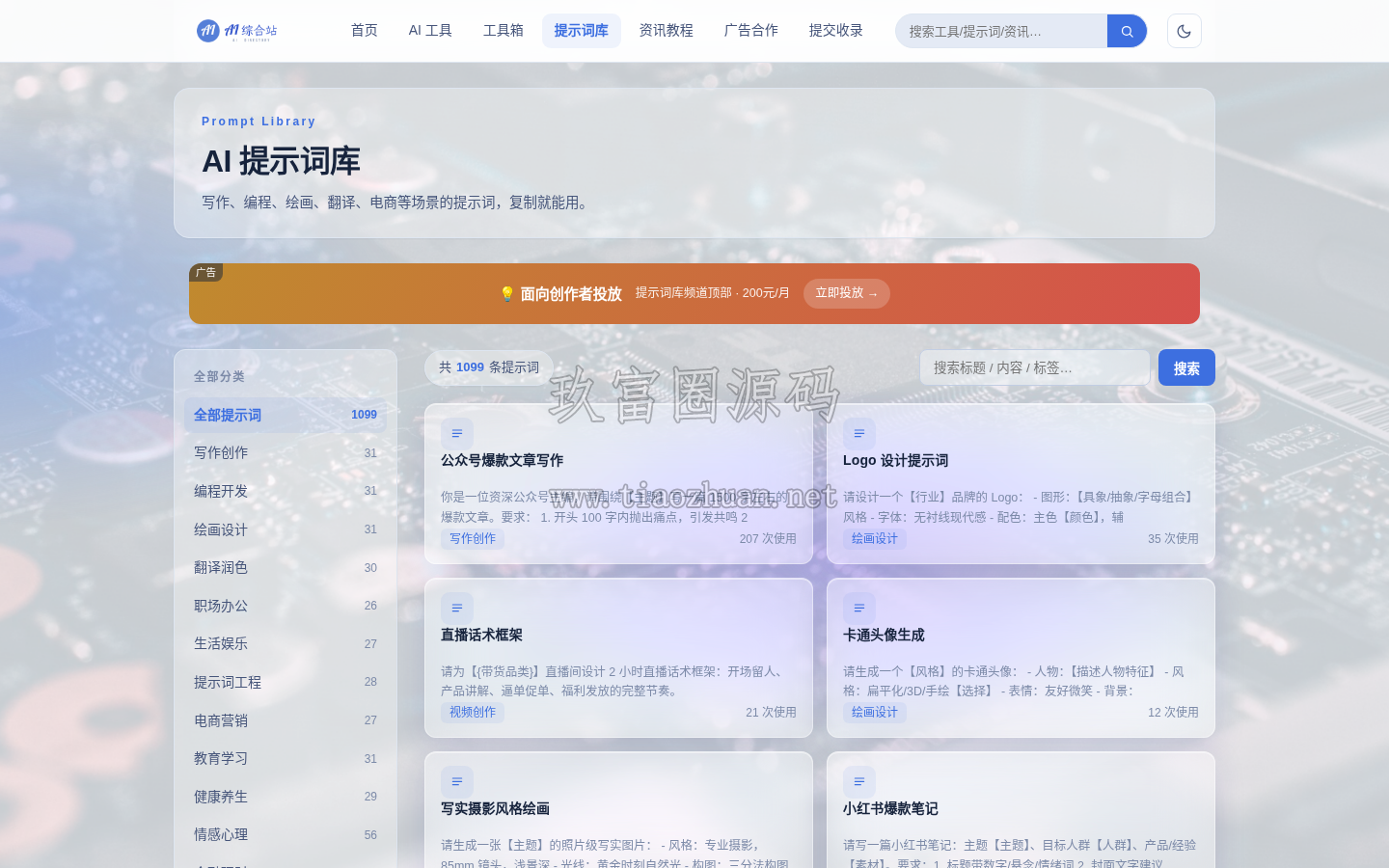Click icon on 写实摄影风格绘画 card
This screenshot has height=868, width=1389.
point(457,781)
